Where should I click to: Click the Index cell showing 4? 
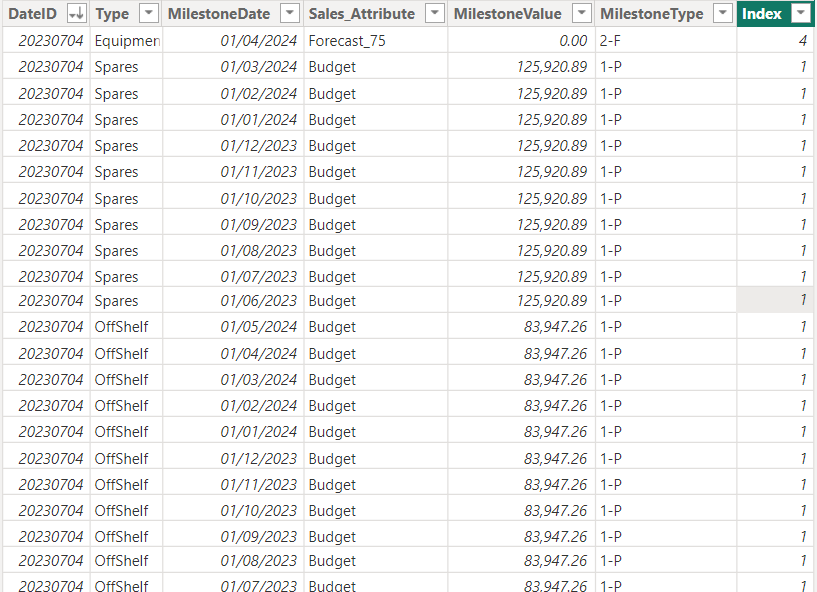point(775,41)
